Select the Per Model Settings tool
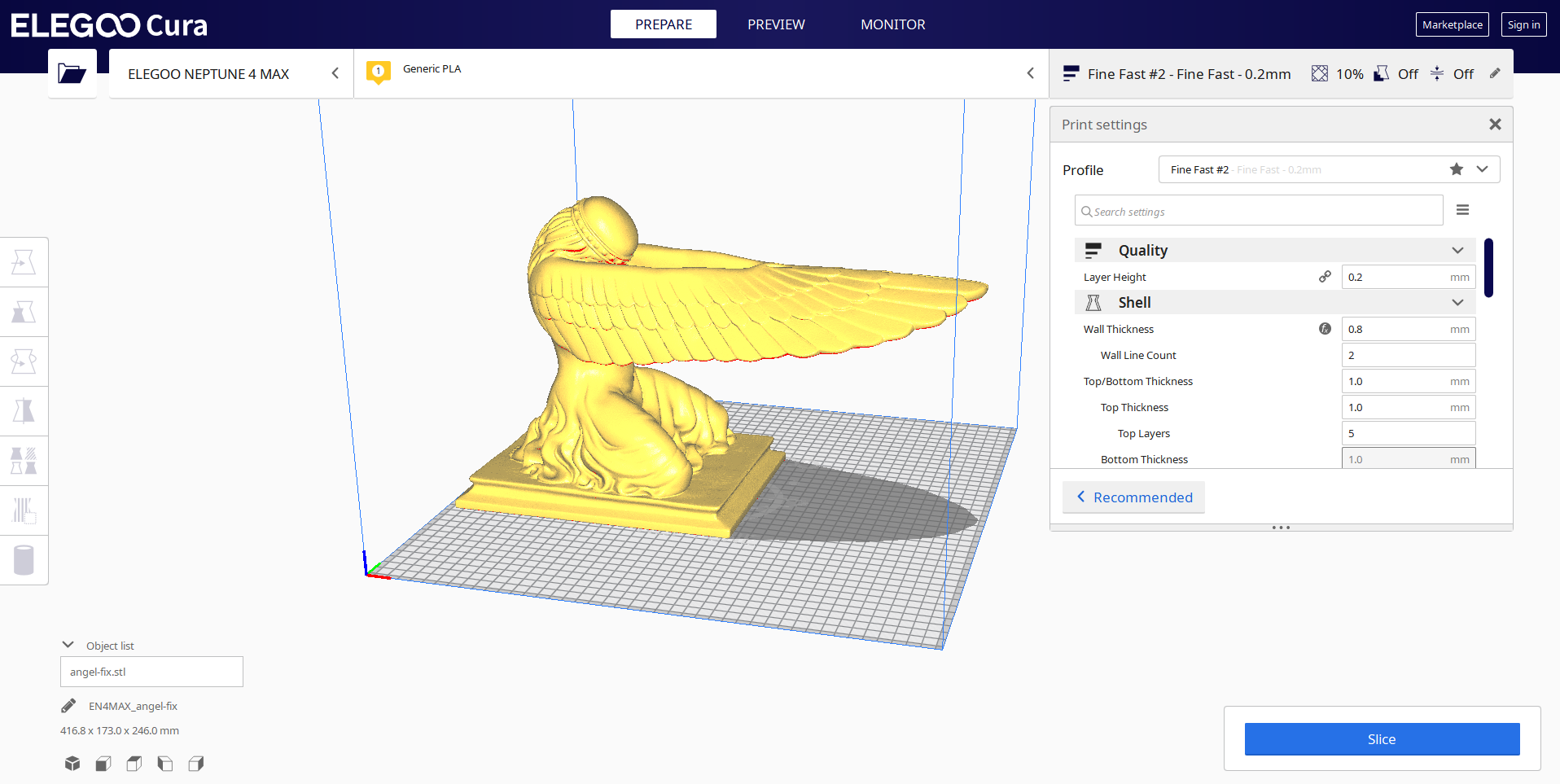The width and height of the screenshot is (1560, 784). [24, 461]
